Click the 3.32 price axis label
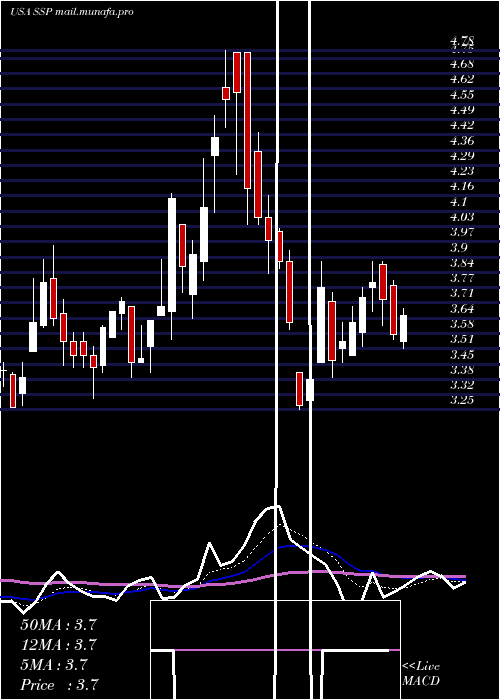The height and width of the screenshot is (700, 500). click(462, 385)
